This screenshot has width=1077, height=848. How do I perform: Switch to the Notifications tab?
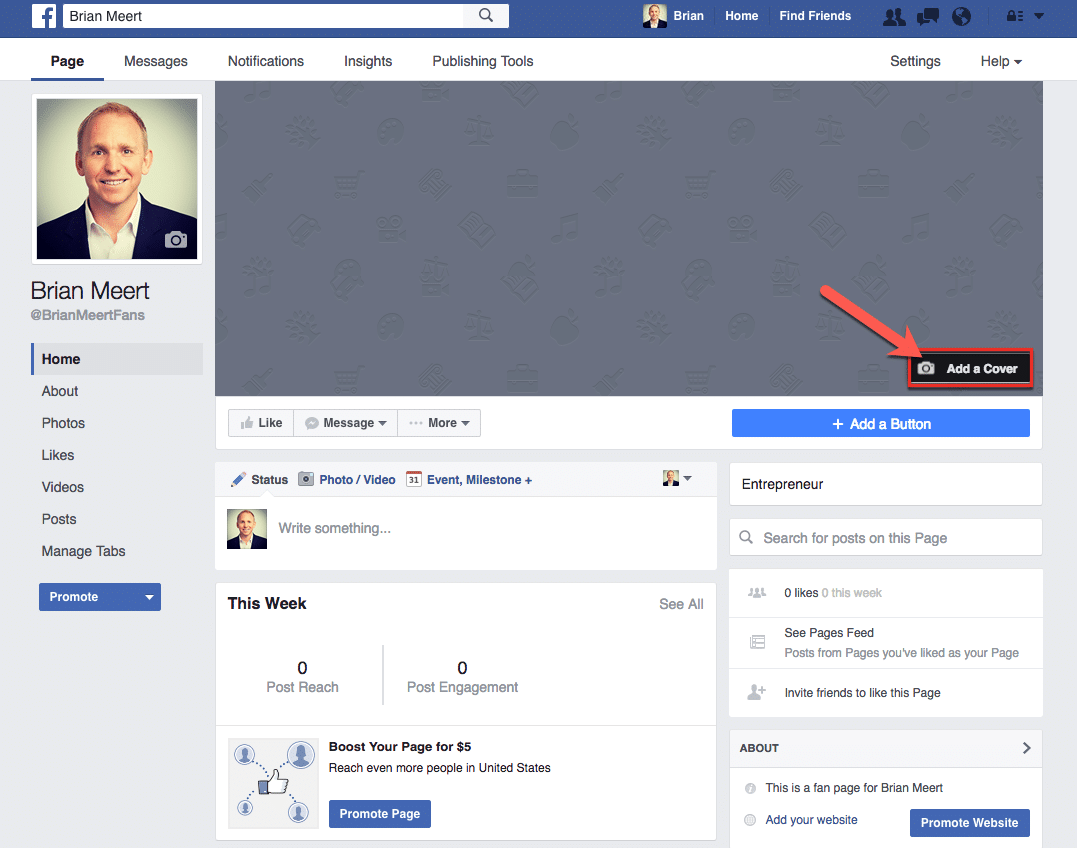266,61
